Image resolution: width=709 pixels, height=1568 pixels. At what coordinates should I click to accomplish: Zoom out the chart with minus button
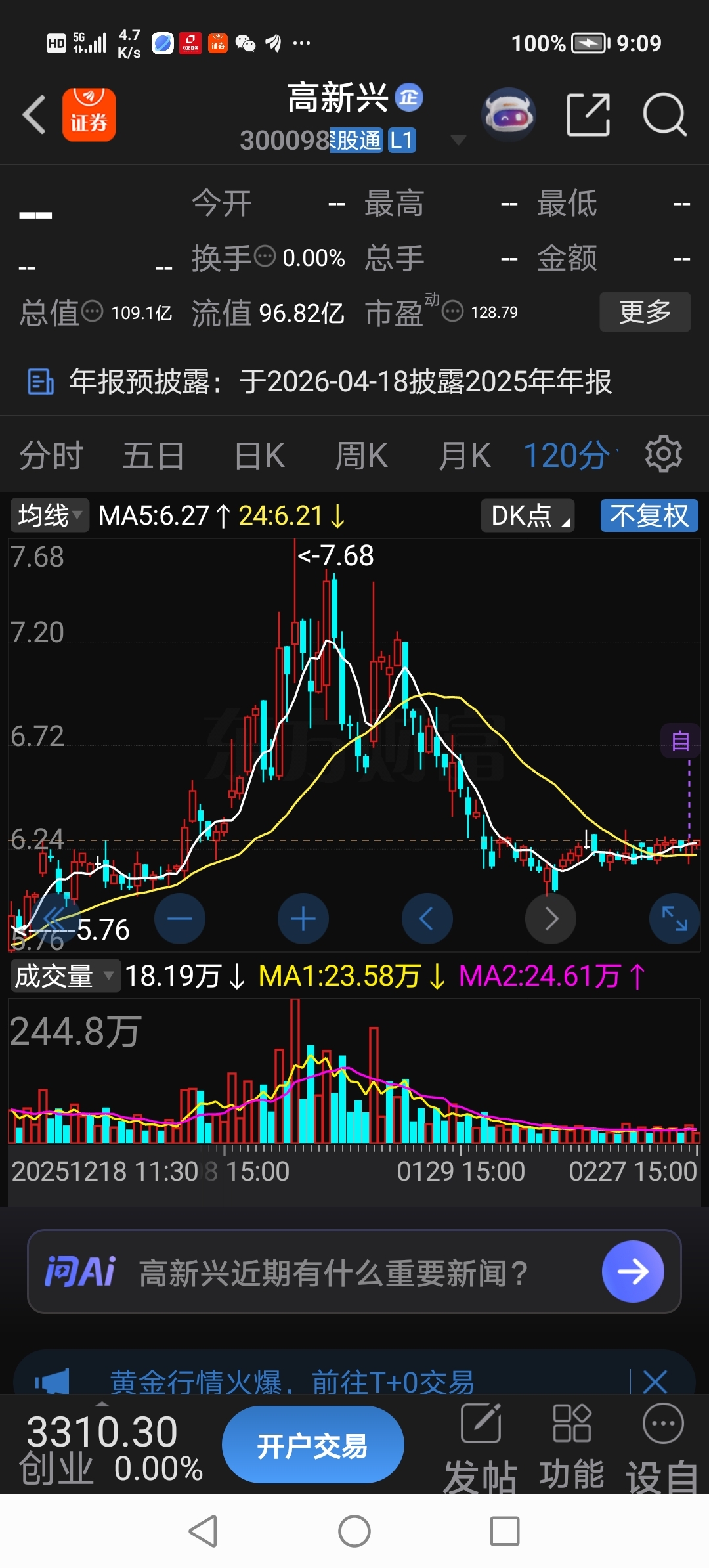click(179, 918)
